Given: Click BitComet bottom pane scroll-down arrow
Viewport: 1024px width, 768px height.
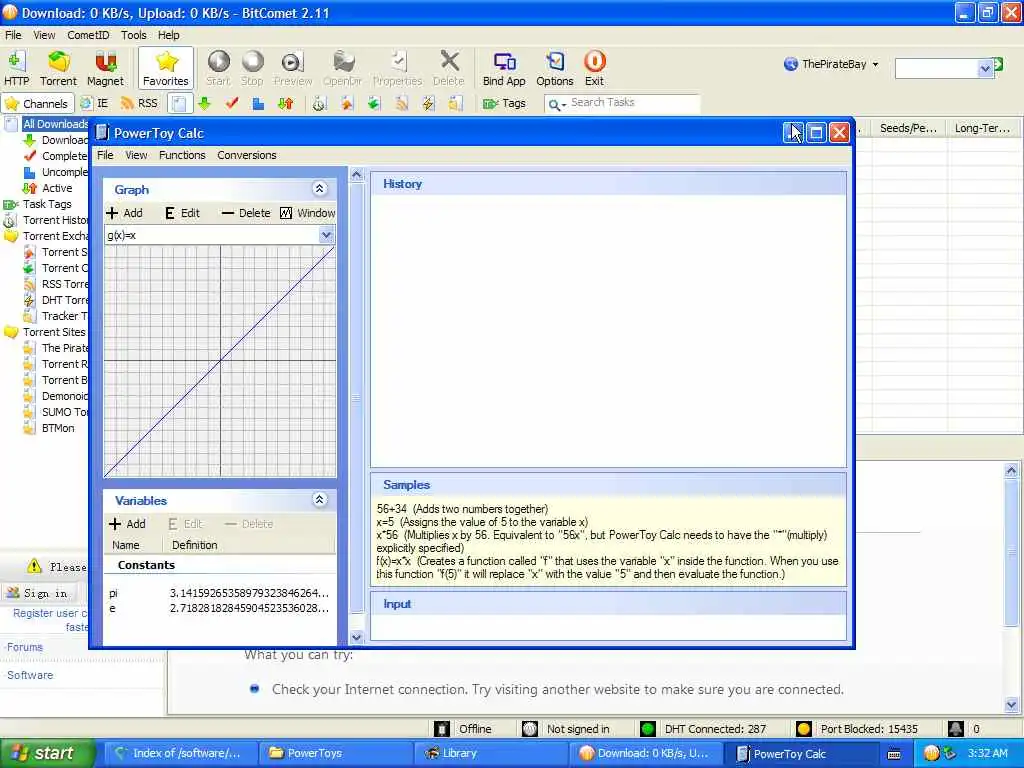Looking at the screenshot, I should coord(1011,705).
